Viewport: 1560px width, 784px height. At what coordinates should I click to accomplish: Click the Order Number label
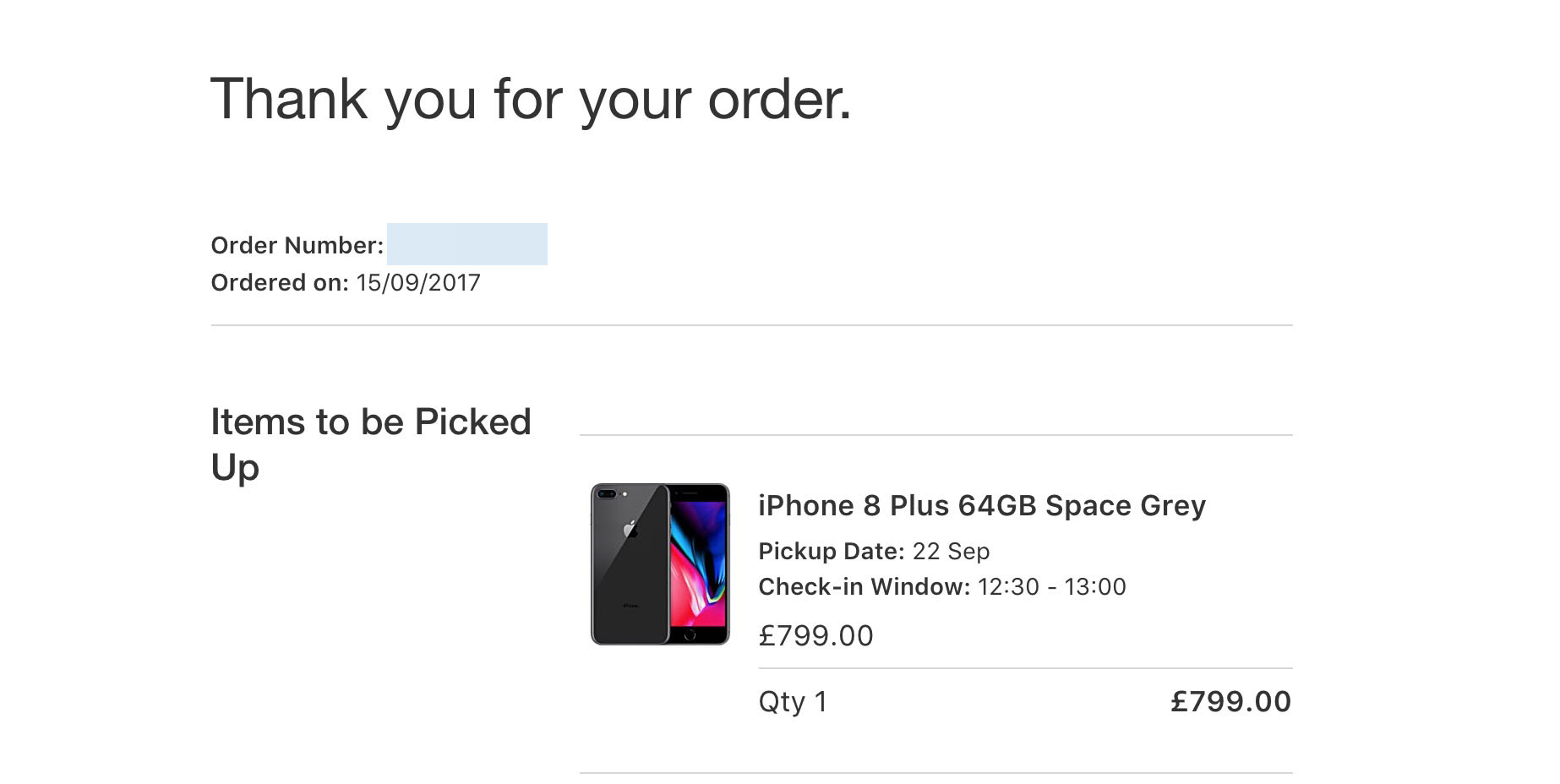297,246
